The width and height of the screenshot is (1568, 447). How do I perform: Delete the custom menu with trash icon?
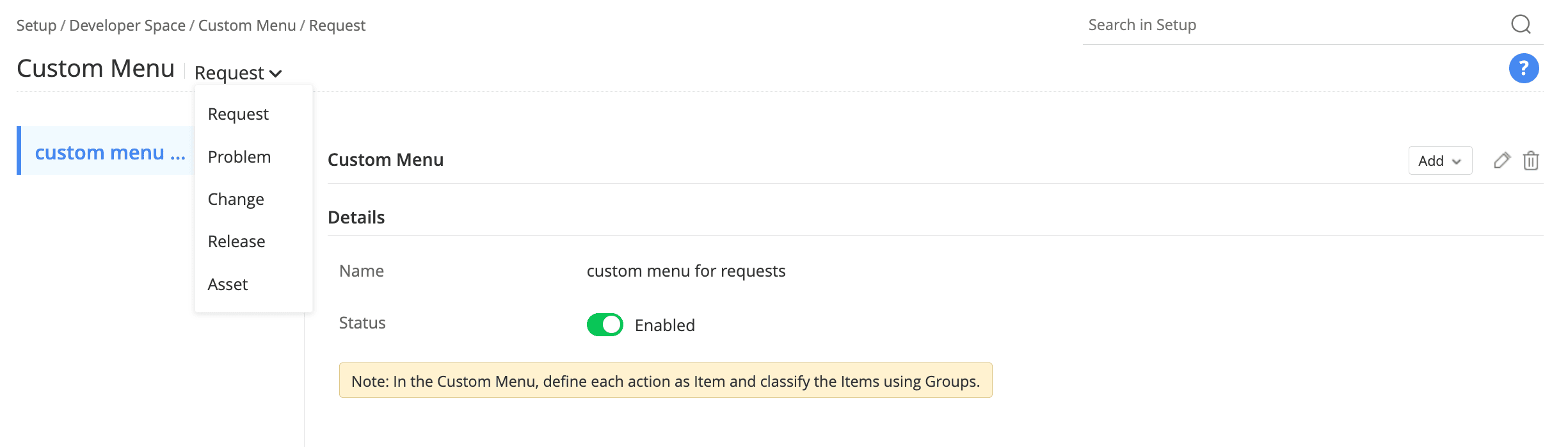click(1531, 160)
